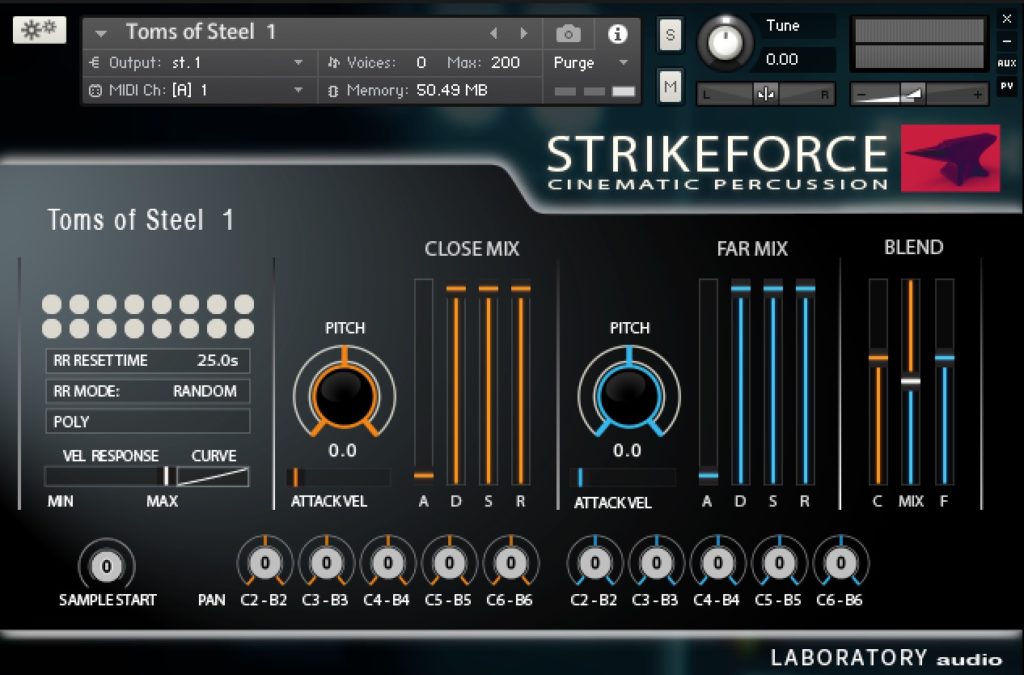Open the Output st. 1 dropdown
This screenshot has width=1024, height=675.
pos(201,63)
